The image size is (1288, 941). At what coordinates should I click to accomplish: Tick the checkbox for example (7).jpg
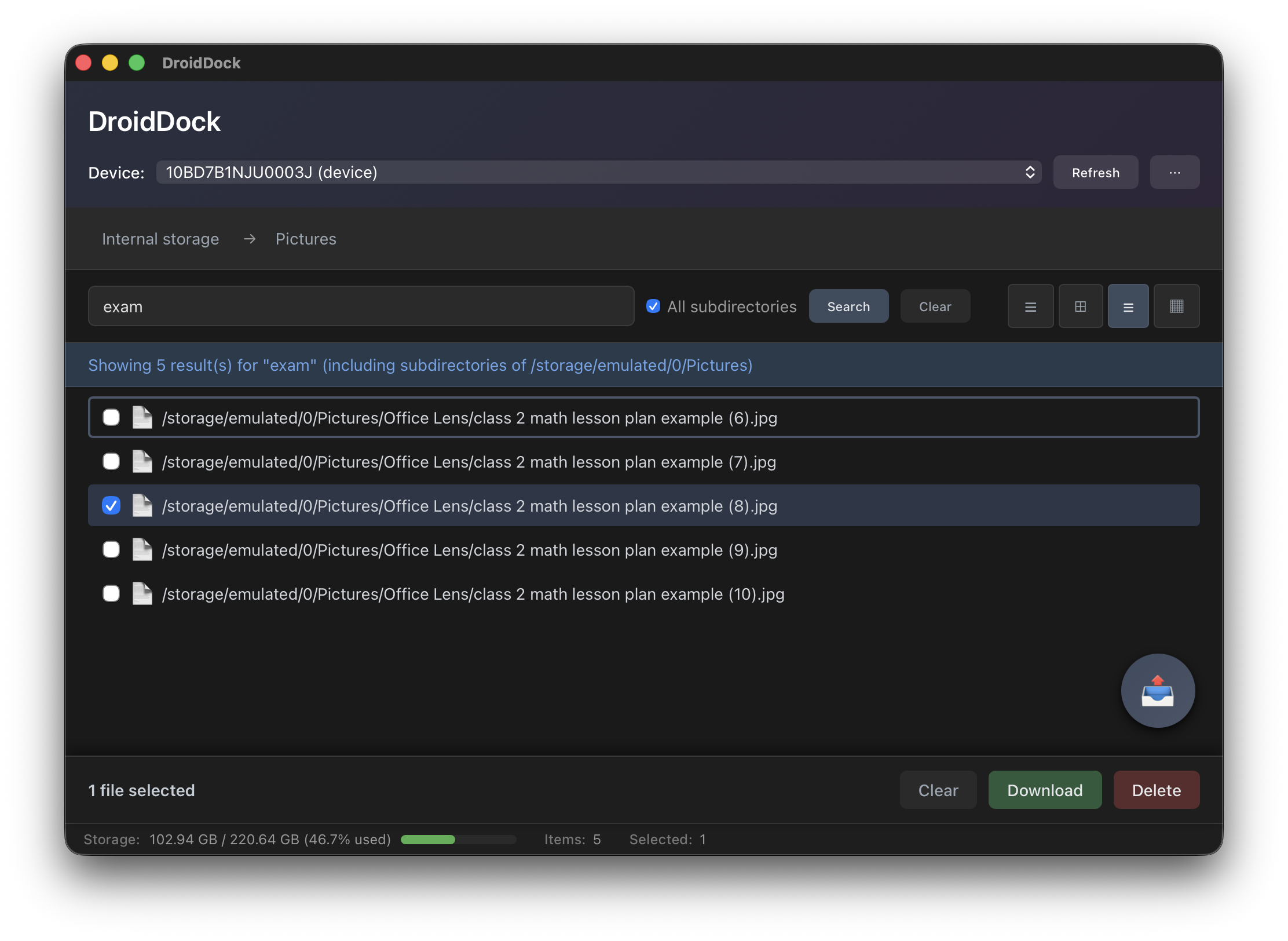click(x=111, y=462)
